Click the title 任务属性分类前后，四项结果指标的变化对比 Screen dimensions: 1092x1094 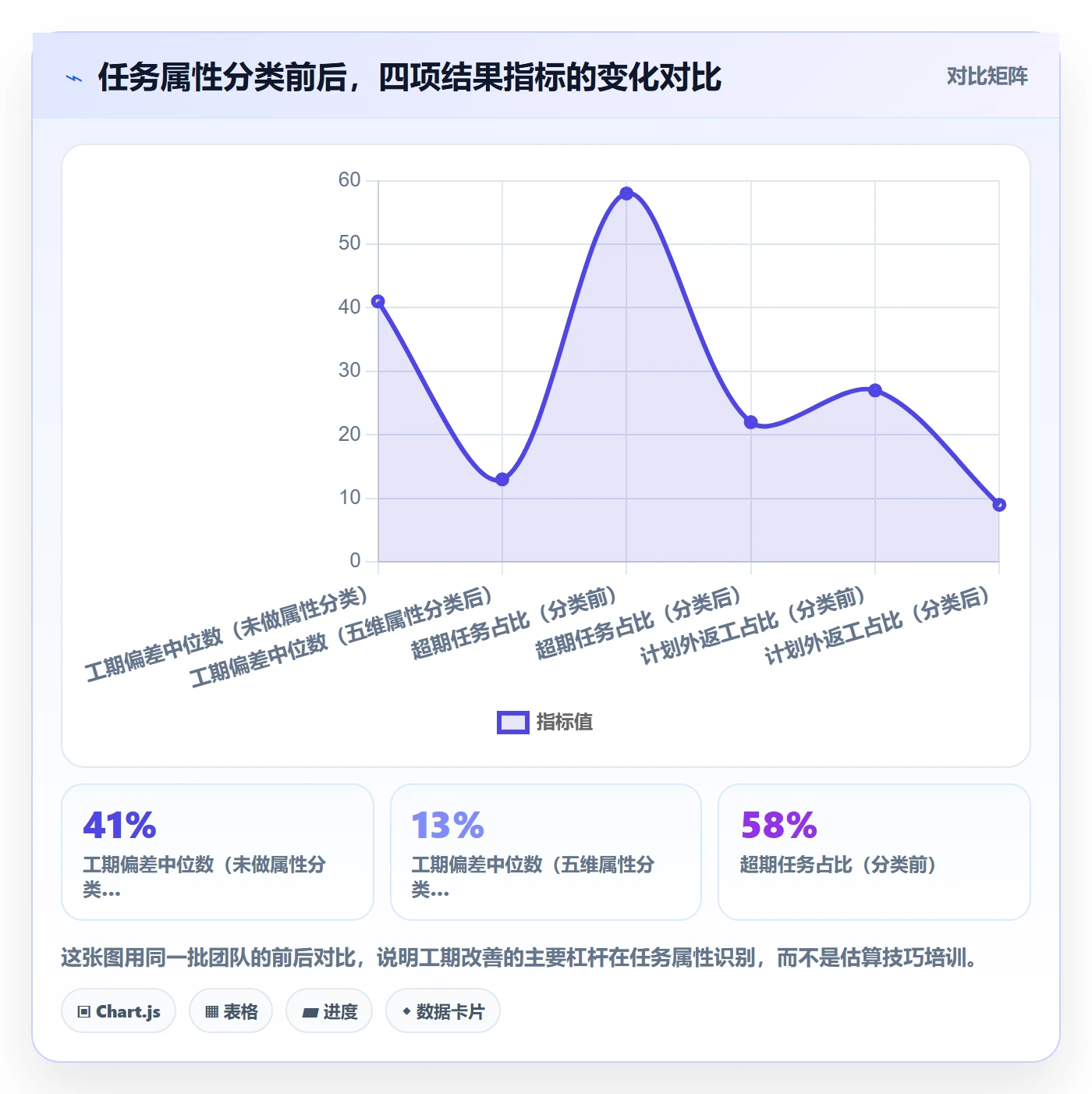tap(409, 77)
